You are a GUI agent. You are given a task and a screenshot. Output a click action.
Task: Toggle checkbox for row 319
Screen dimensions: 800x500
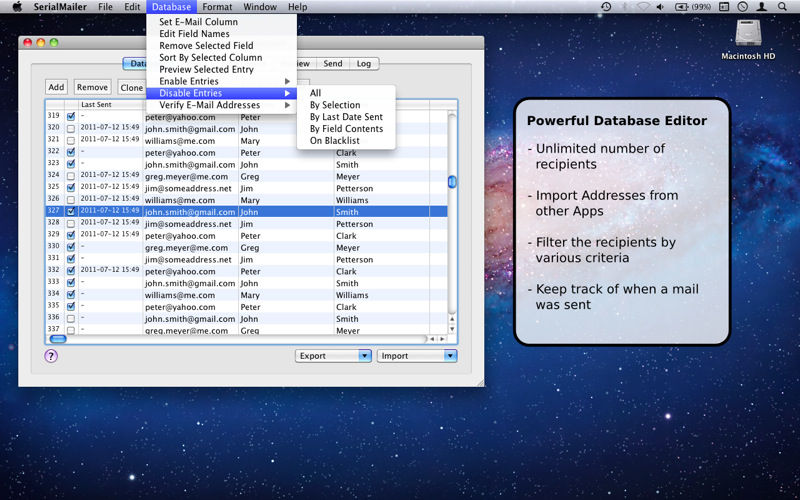(71, 117)
